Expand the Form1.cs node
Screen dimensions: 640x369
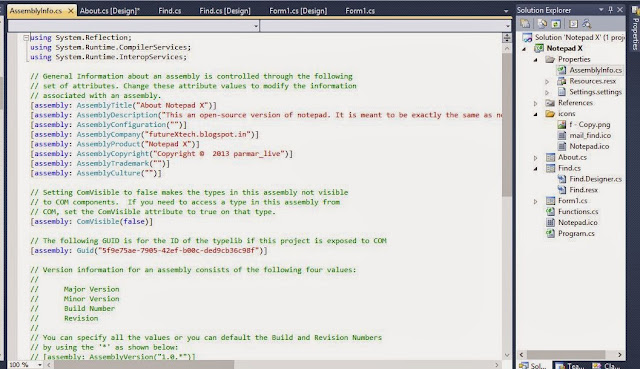click(536, 201)
